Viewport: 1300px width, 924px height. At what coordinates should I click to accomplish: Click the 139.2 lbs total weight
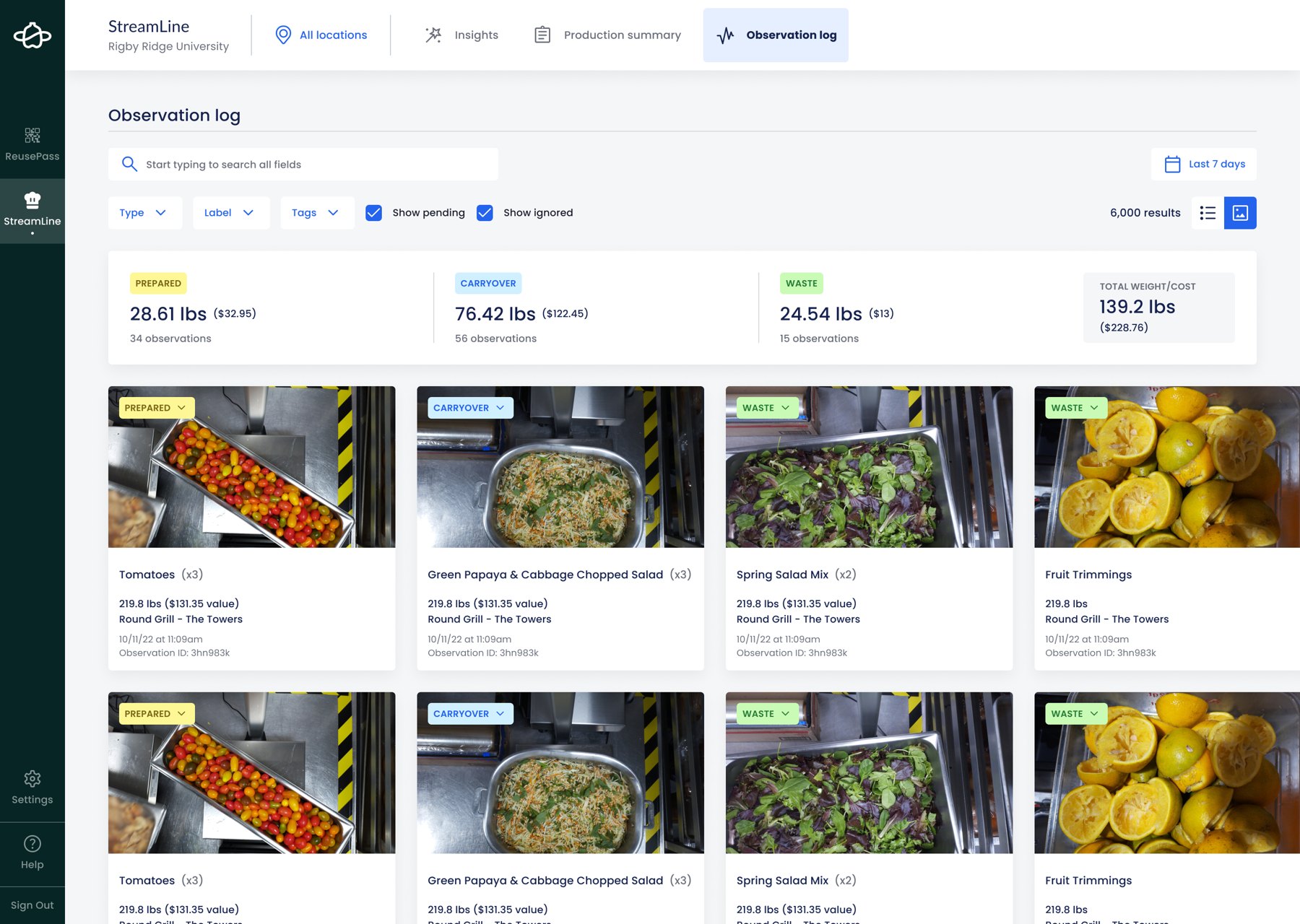click(x=1137, y=307)
